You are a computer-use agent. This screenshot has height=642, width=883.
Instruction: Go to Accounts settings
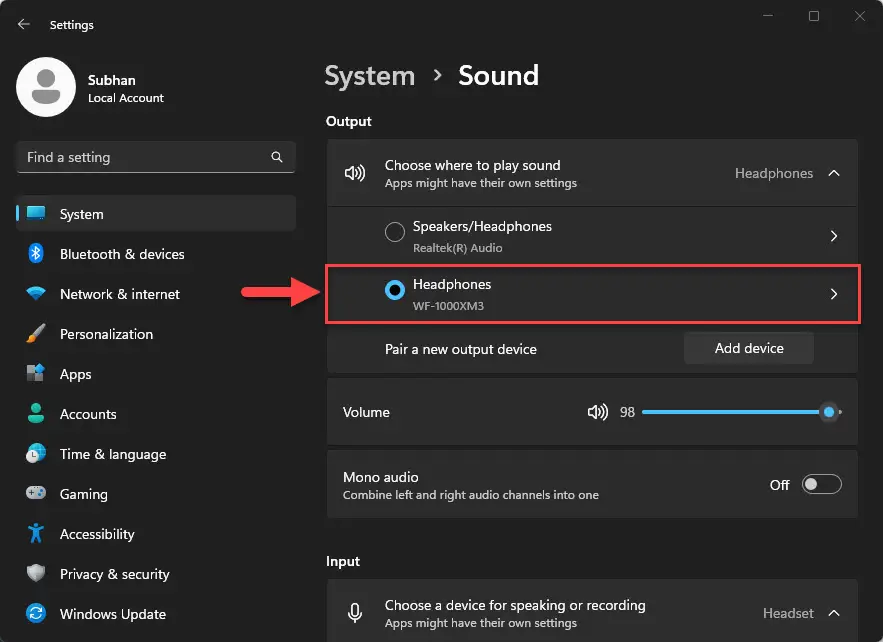tap(157, 413)
